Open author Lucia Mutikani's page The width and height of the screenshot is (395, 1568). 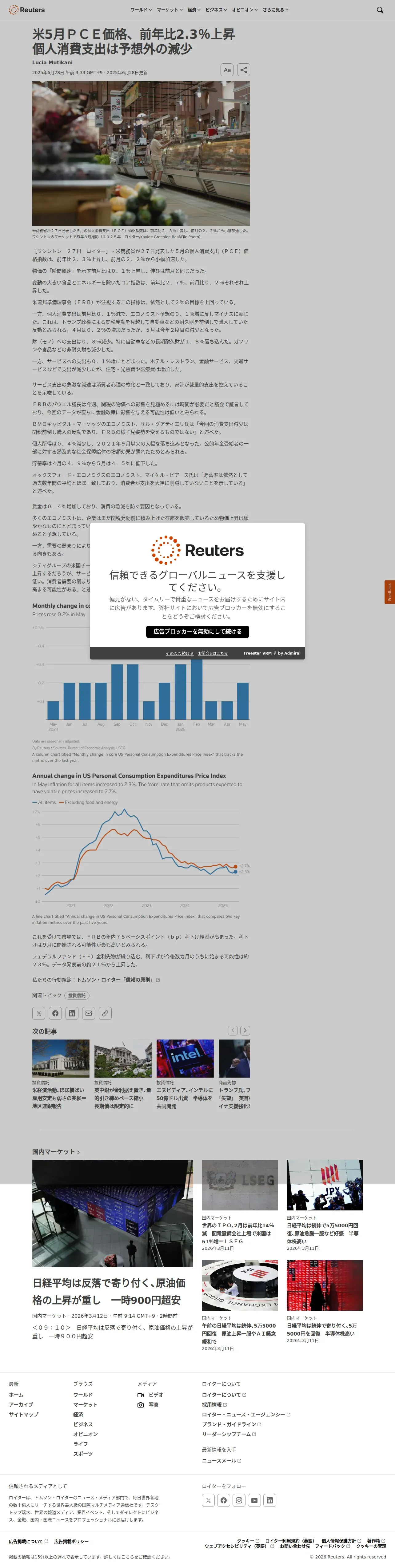click(52, 62)
